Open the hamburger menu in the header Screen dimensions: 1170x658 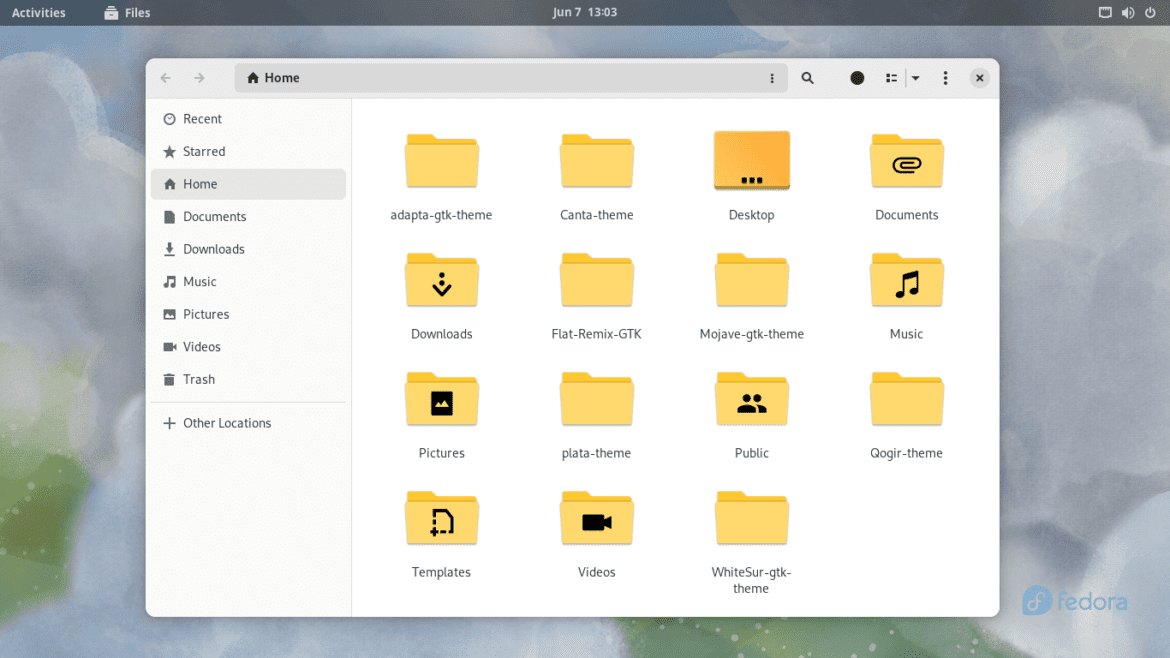point(945,77)
